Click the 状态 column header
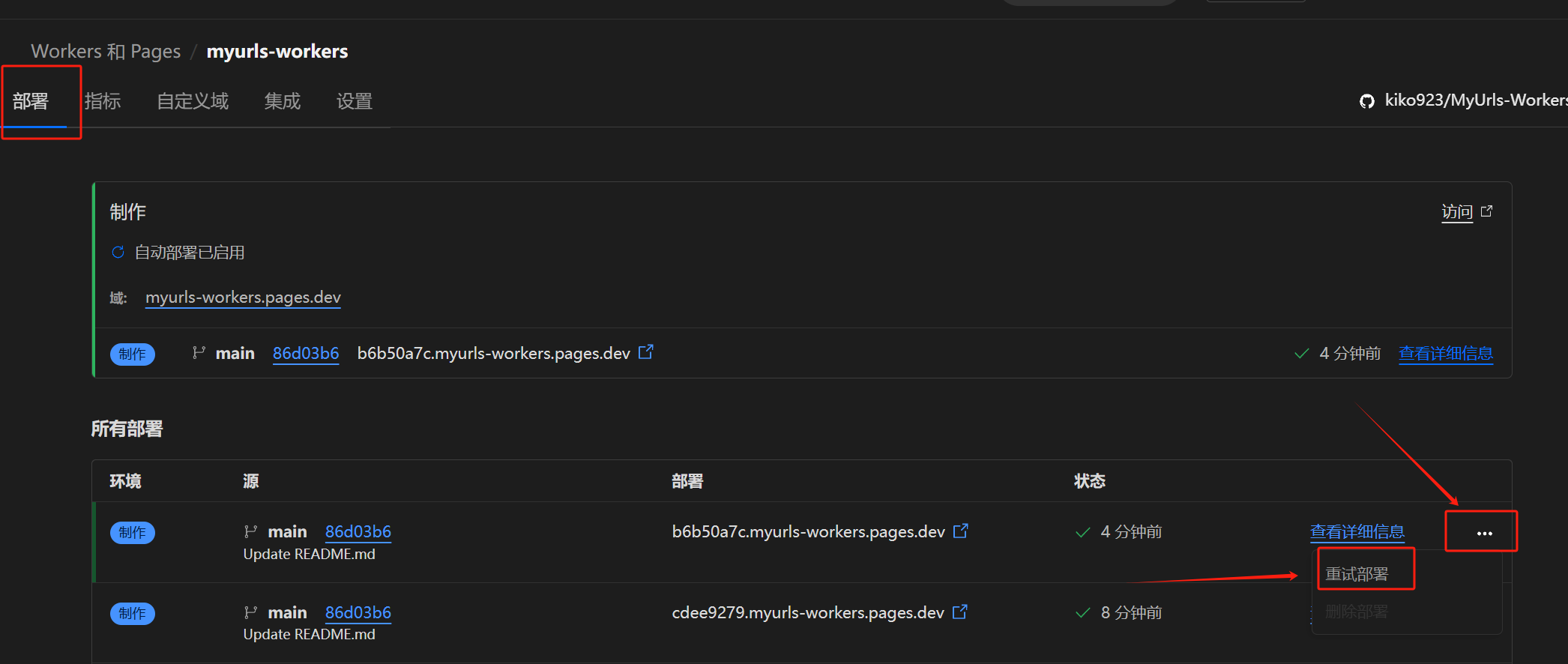The image size is (1568, 664). pyautogui.click(x=1090, y=481)
